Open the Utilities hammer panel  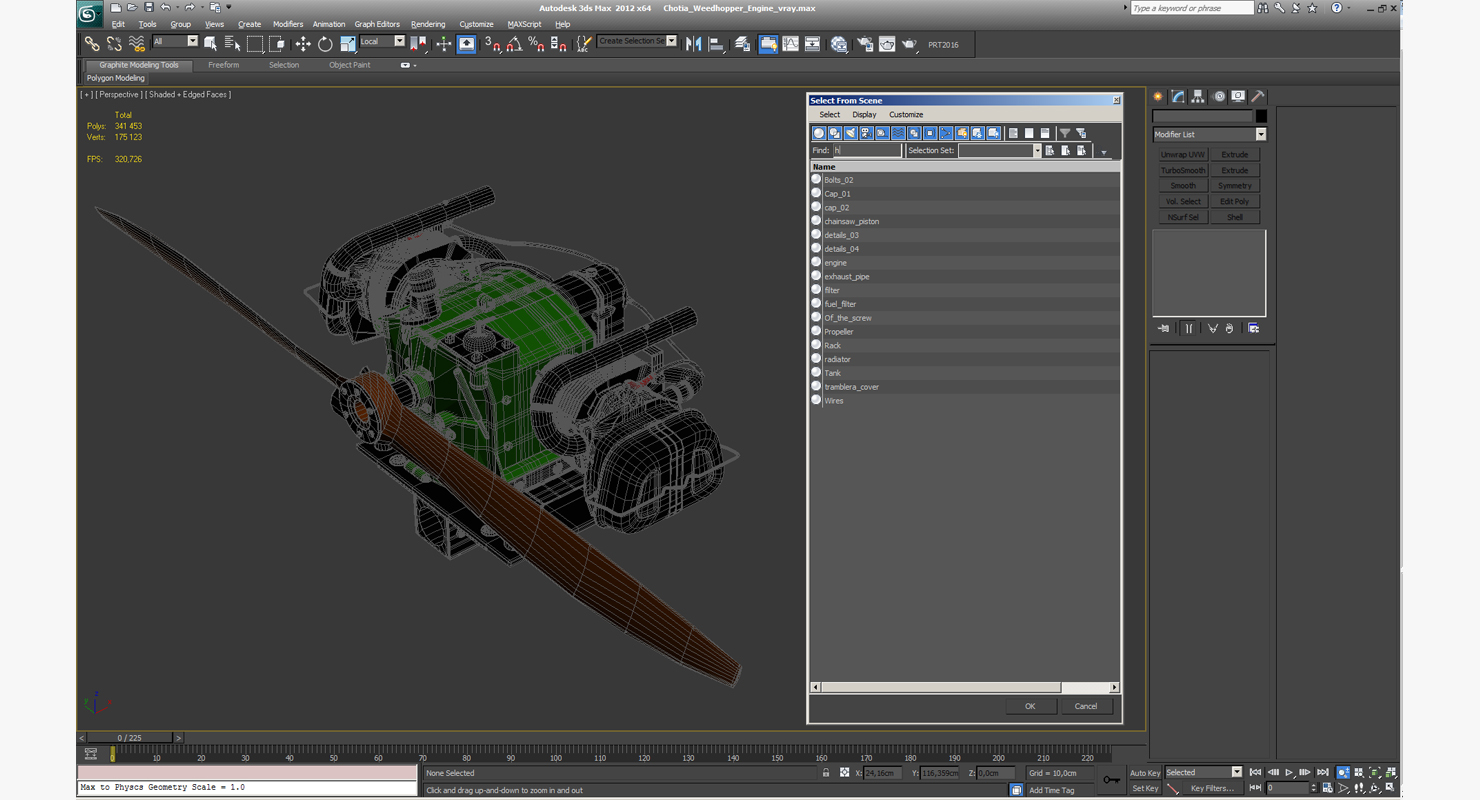point(1258,97)
